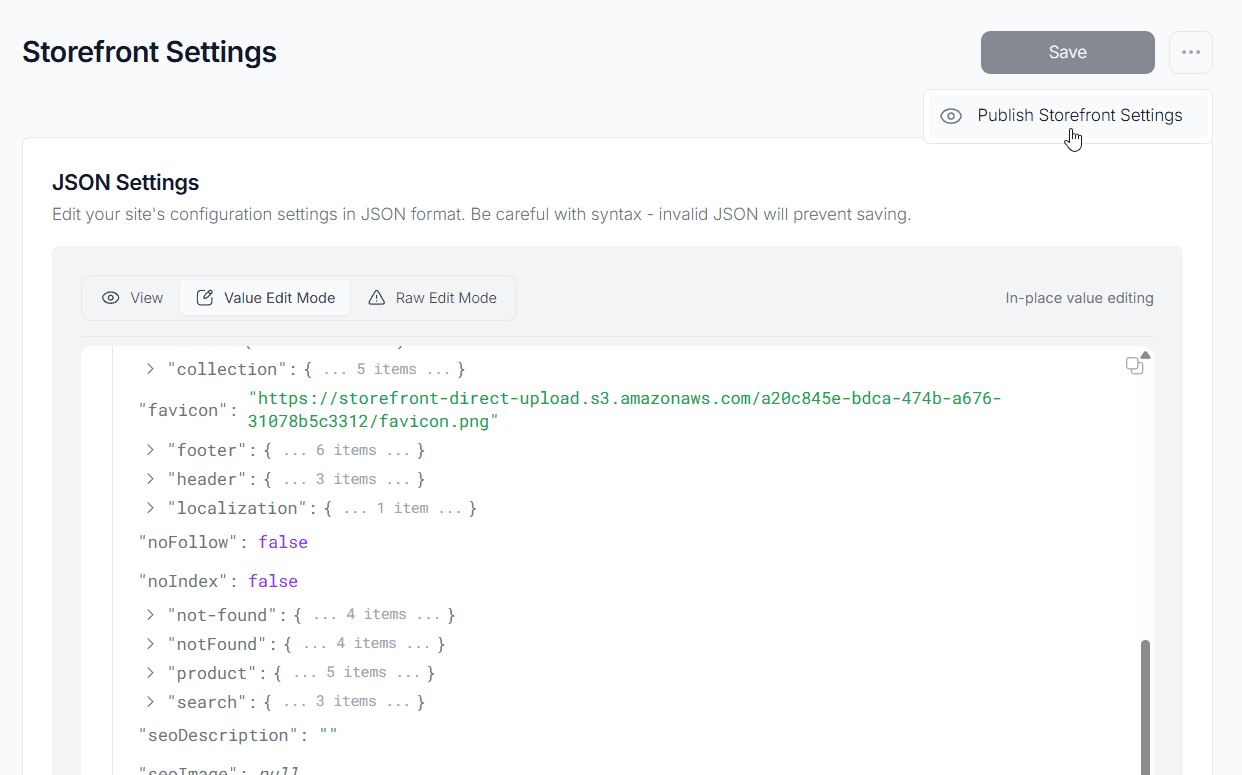The image size is (1242, 775).
Task: Expand the footer object with 6 items
Action: (150, 449)
